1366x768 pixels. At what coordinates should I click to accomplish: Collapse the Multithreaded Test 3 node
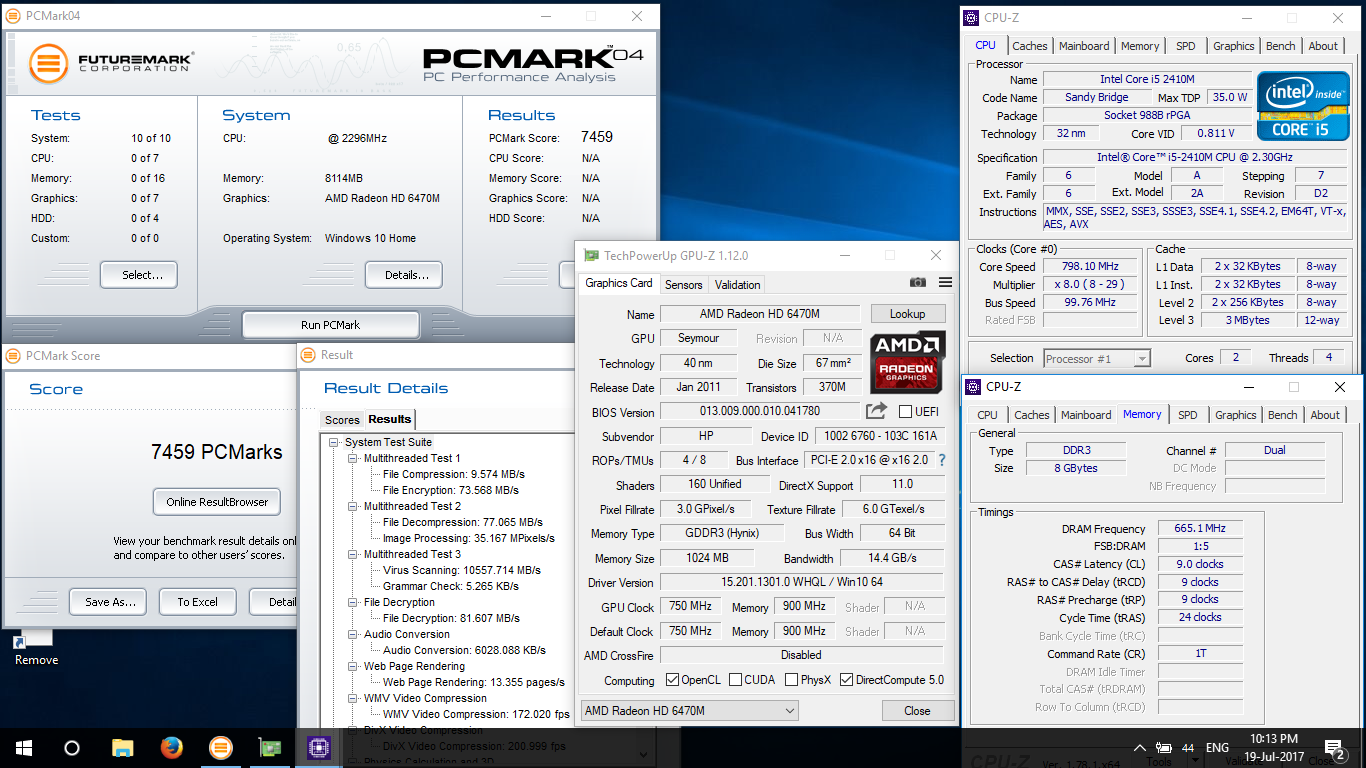click(353, 554)
